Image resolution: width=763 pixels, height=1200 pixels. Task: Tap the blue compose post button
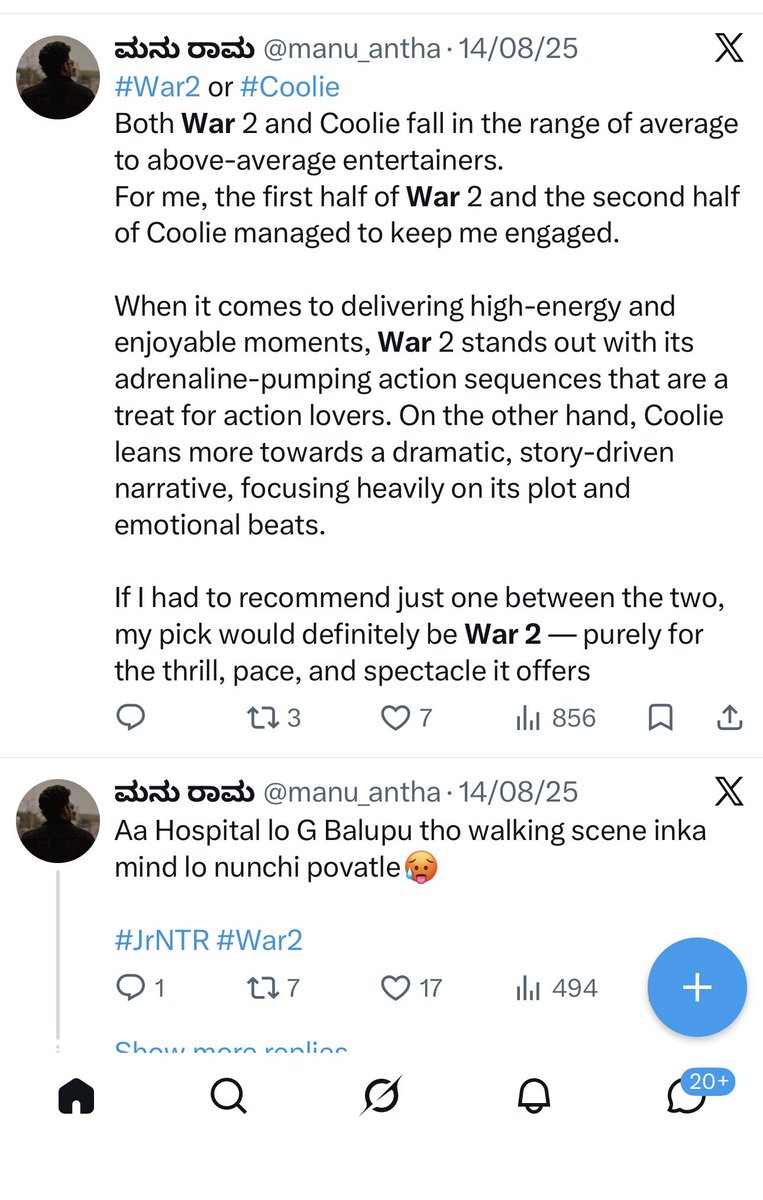697,988
